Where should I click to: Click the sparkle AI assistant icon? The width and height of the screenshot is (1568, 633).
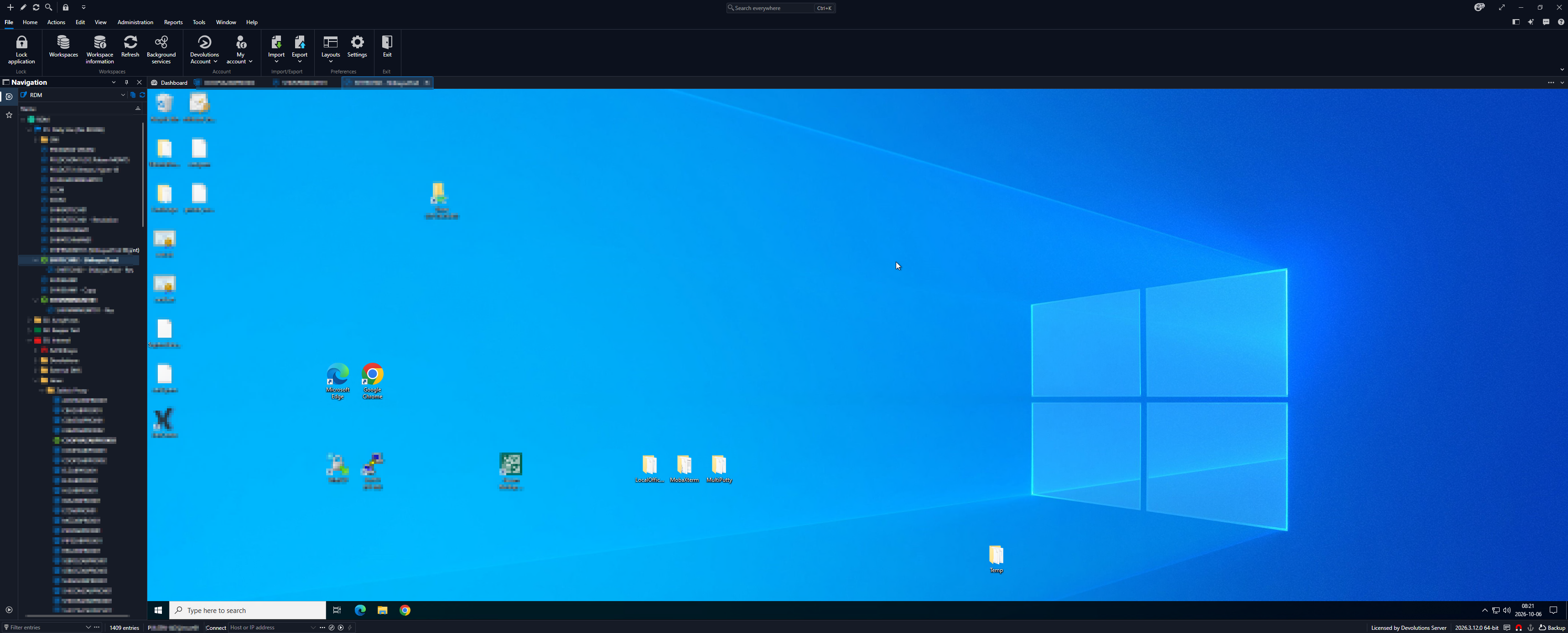click(1531, 22)
